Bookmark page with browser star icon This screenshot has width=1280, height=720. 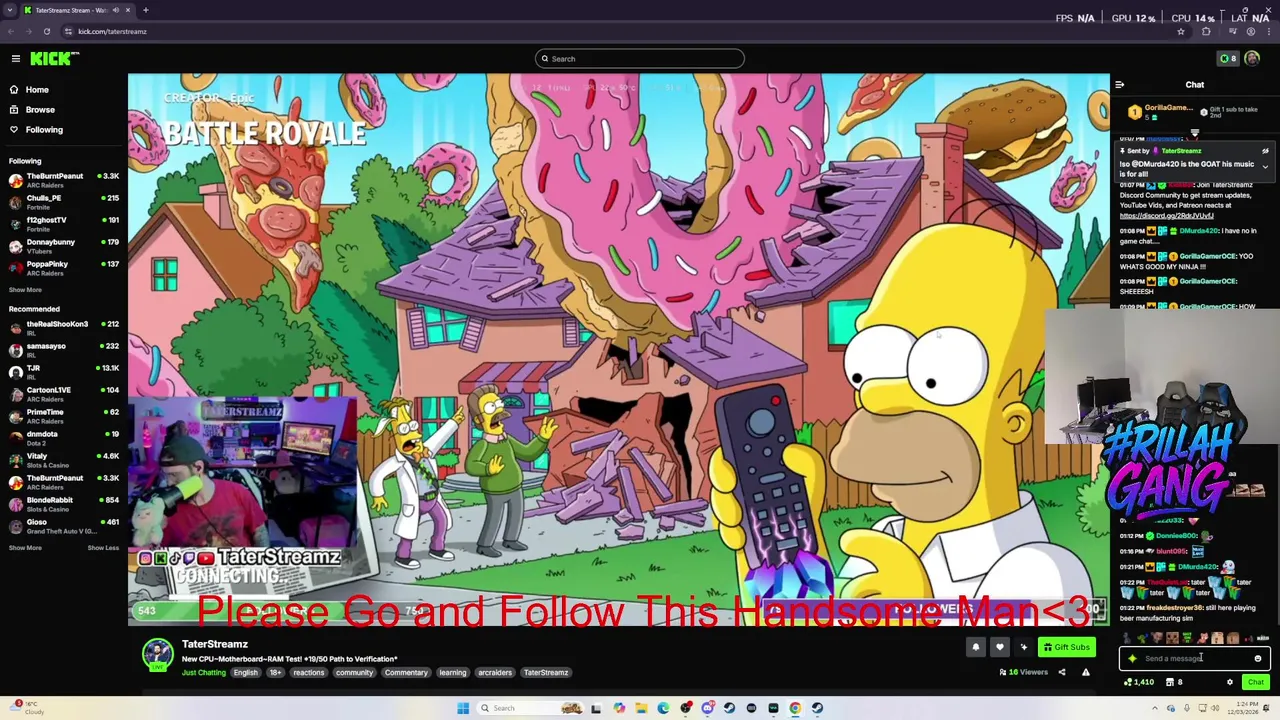coord(1181,32)
